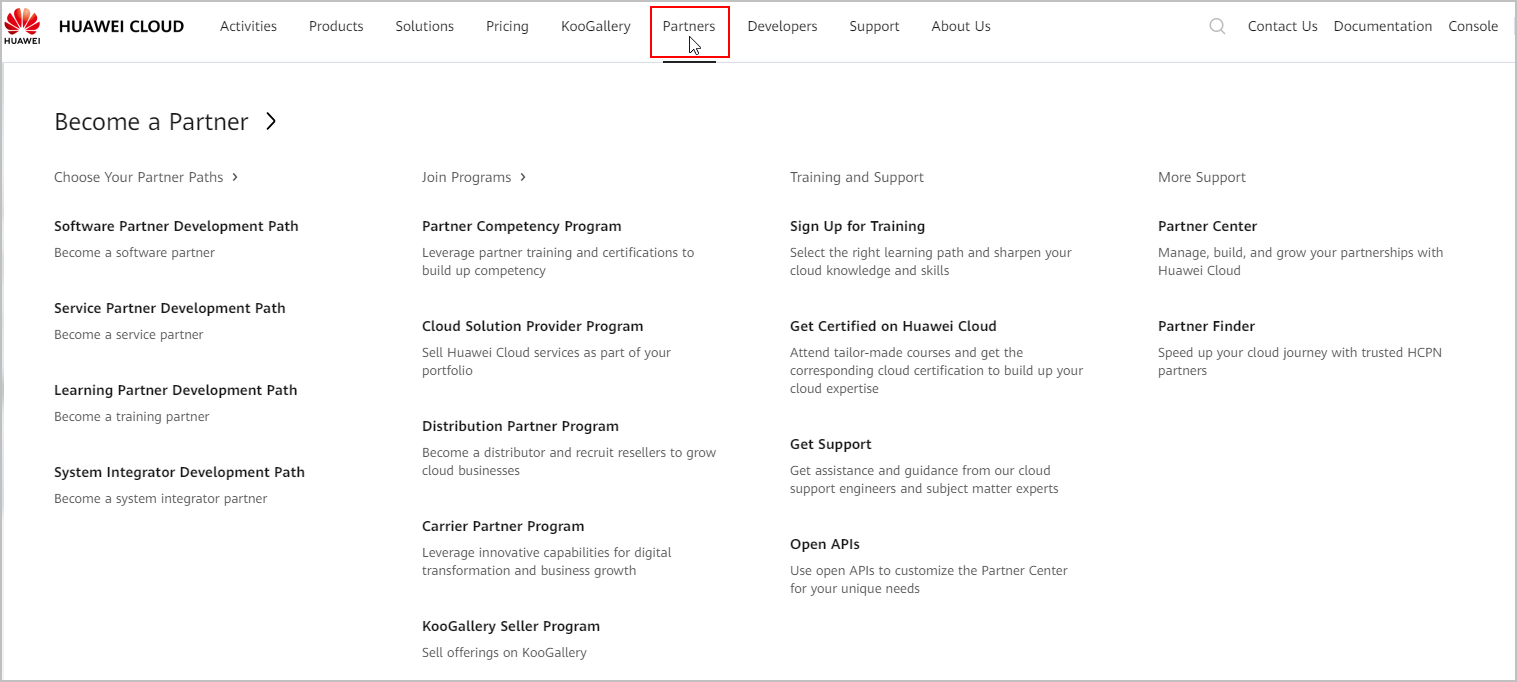1517x682 pixels.
Task: Click 'Become a system integrator partner' text
Action: click(161, 499)
